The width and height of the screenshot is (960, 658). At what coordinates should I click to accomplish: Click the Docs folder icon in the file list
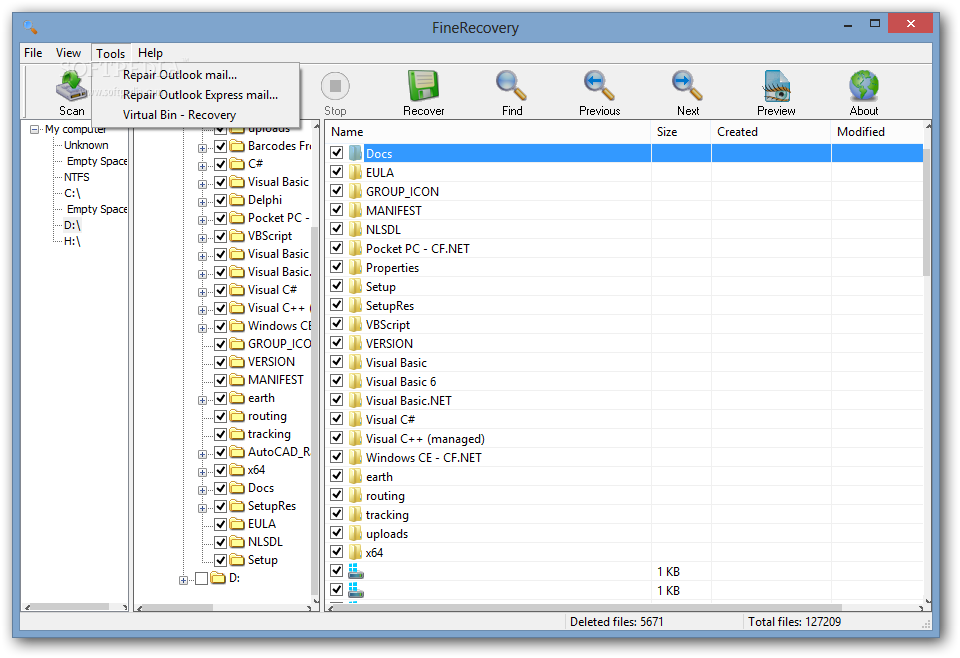(355, 153)
